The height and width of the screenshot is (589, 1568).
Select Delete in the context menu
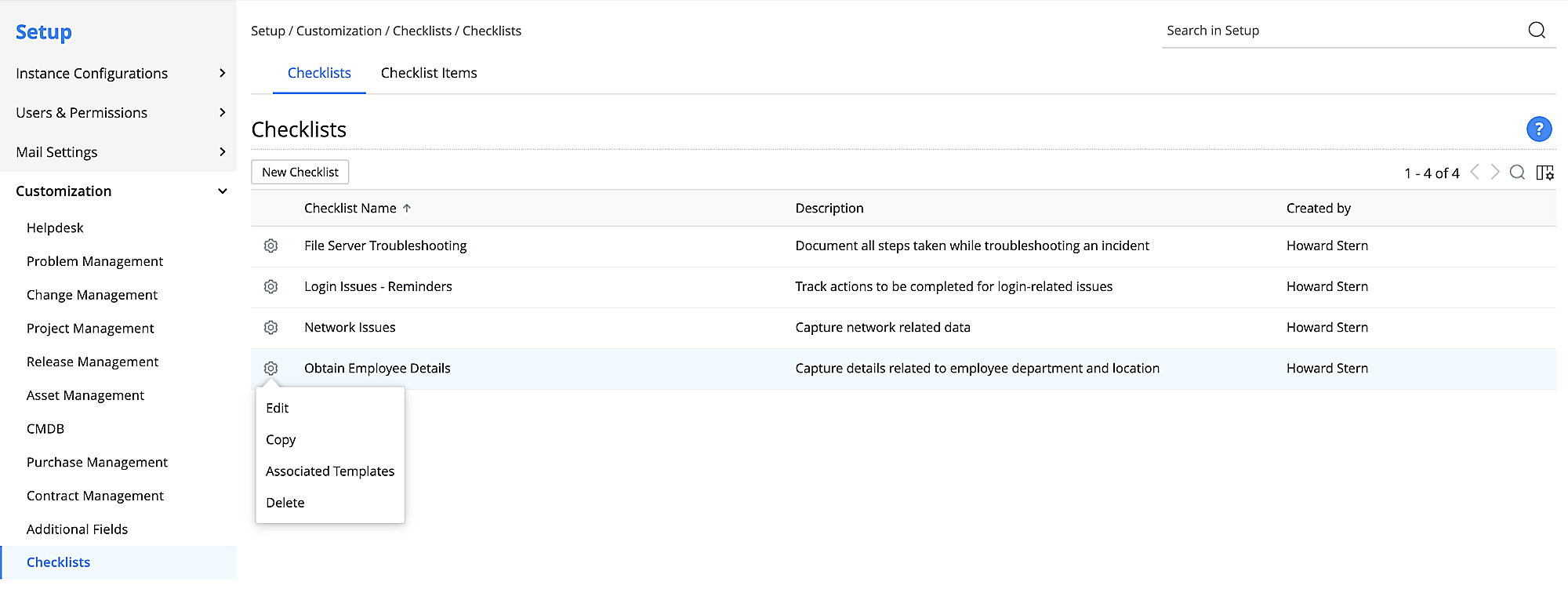click(x=285, y=503)
